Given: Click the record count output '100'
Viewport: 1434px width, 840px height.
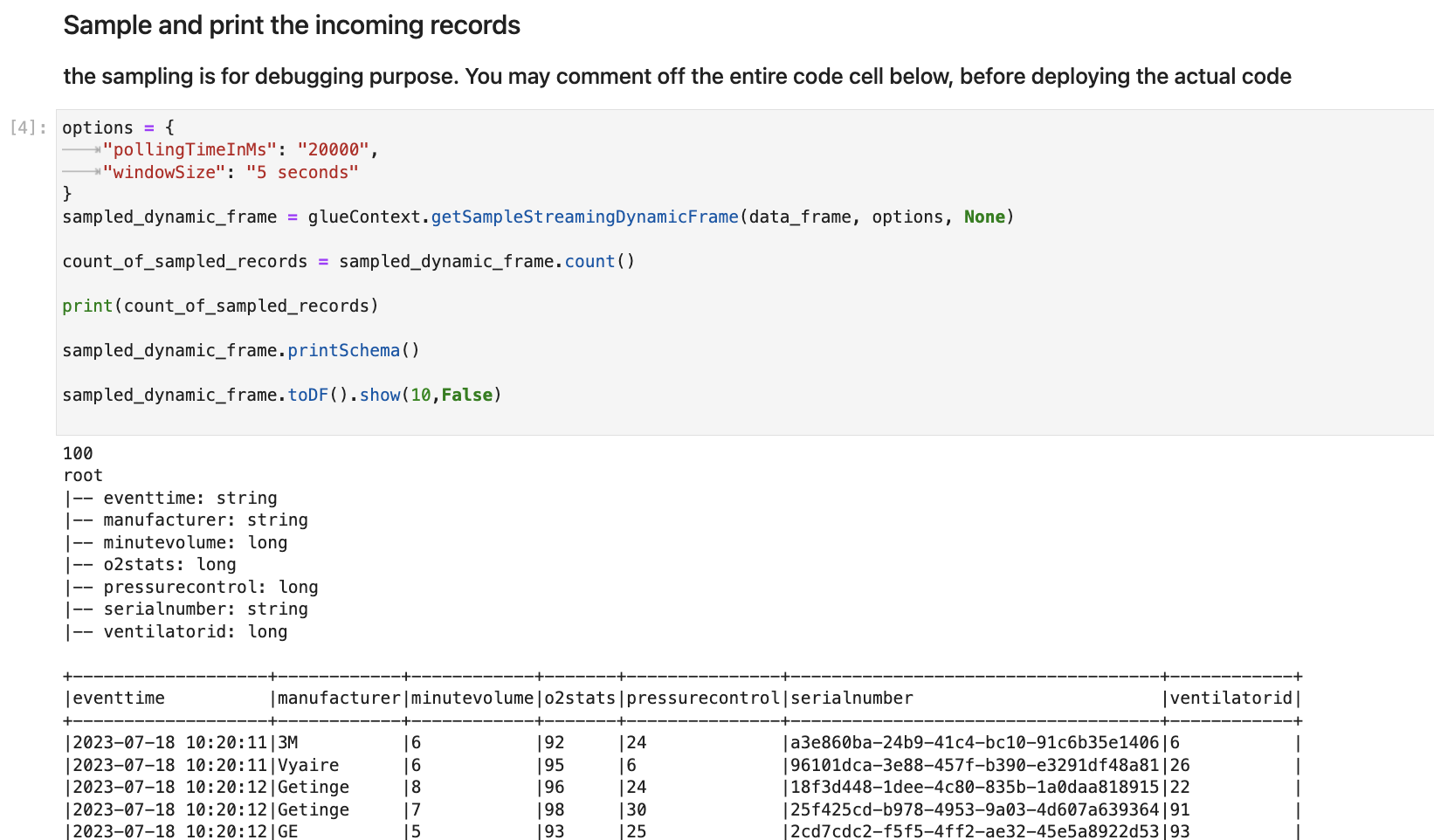Looking at the screenshot, I should (78, 454).
